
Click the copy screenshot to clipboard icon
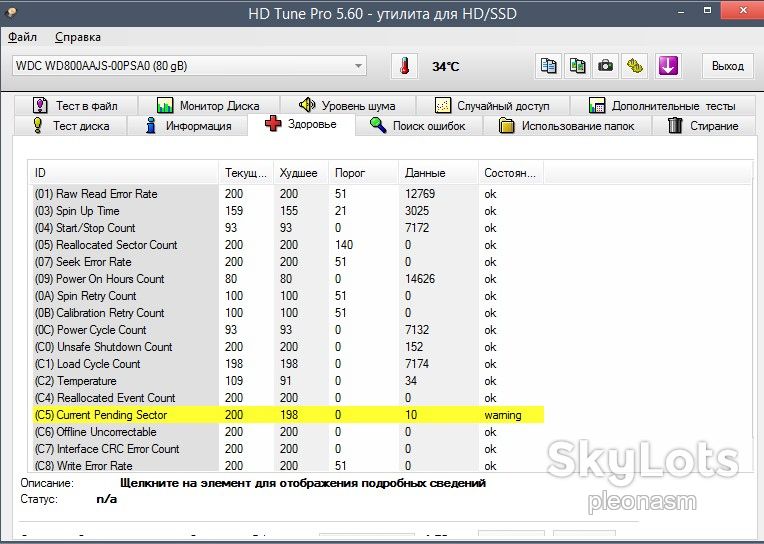[577, 66]
